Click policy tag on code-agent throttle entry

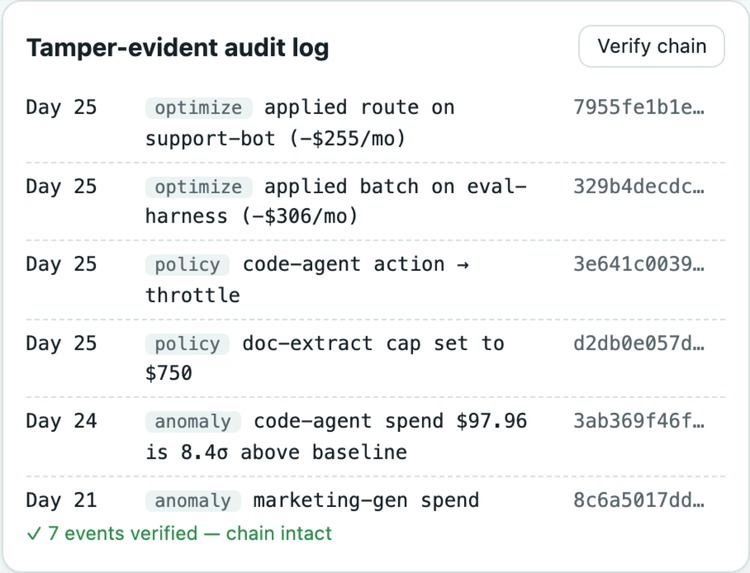pyautogui.click(x=188, y=264)
